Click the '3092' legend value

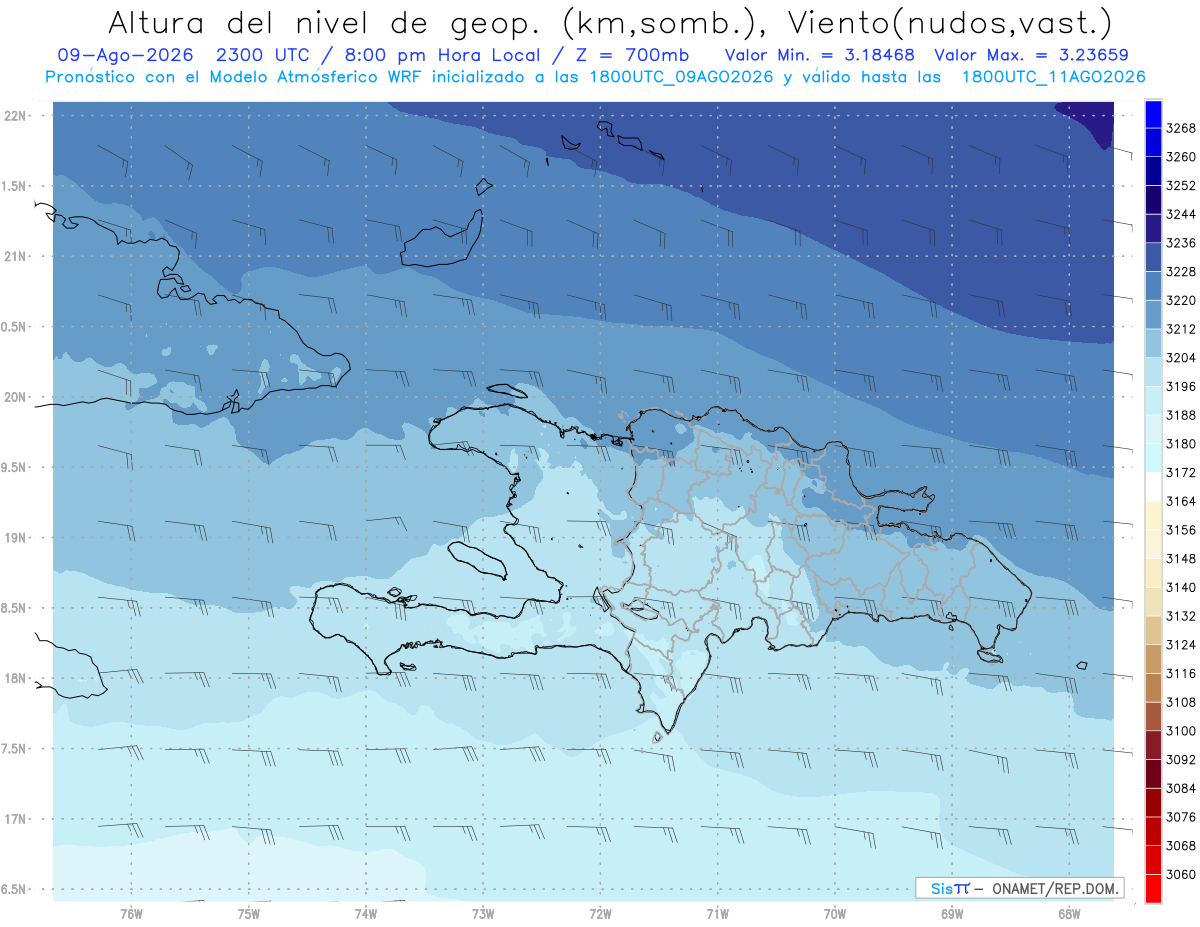1181,760
